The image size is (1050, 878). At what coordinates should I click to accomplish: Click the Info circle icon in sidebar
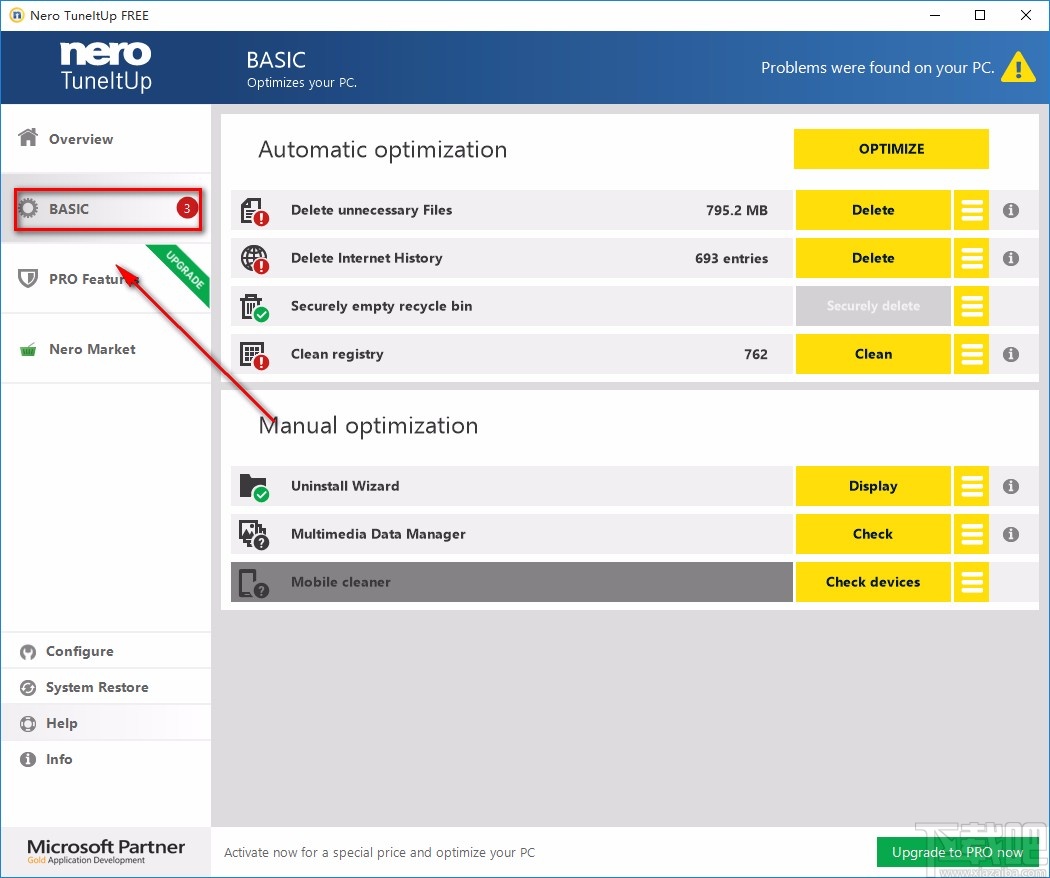pyautogui.click(x=27, y=759)
